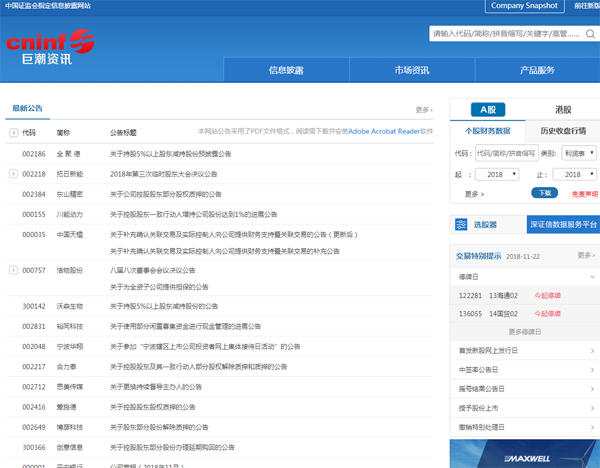Click the 下载 button
Image resolution: width=600 pixels, height=468 pixels.
click(545, 193)
